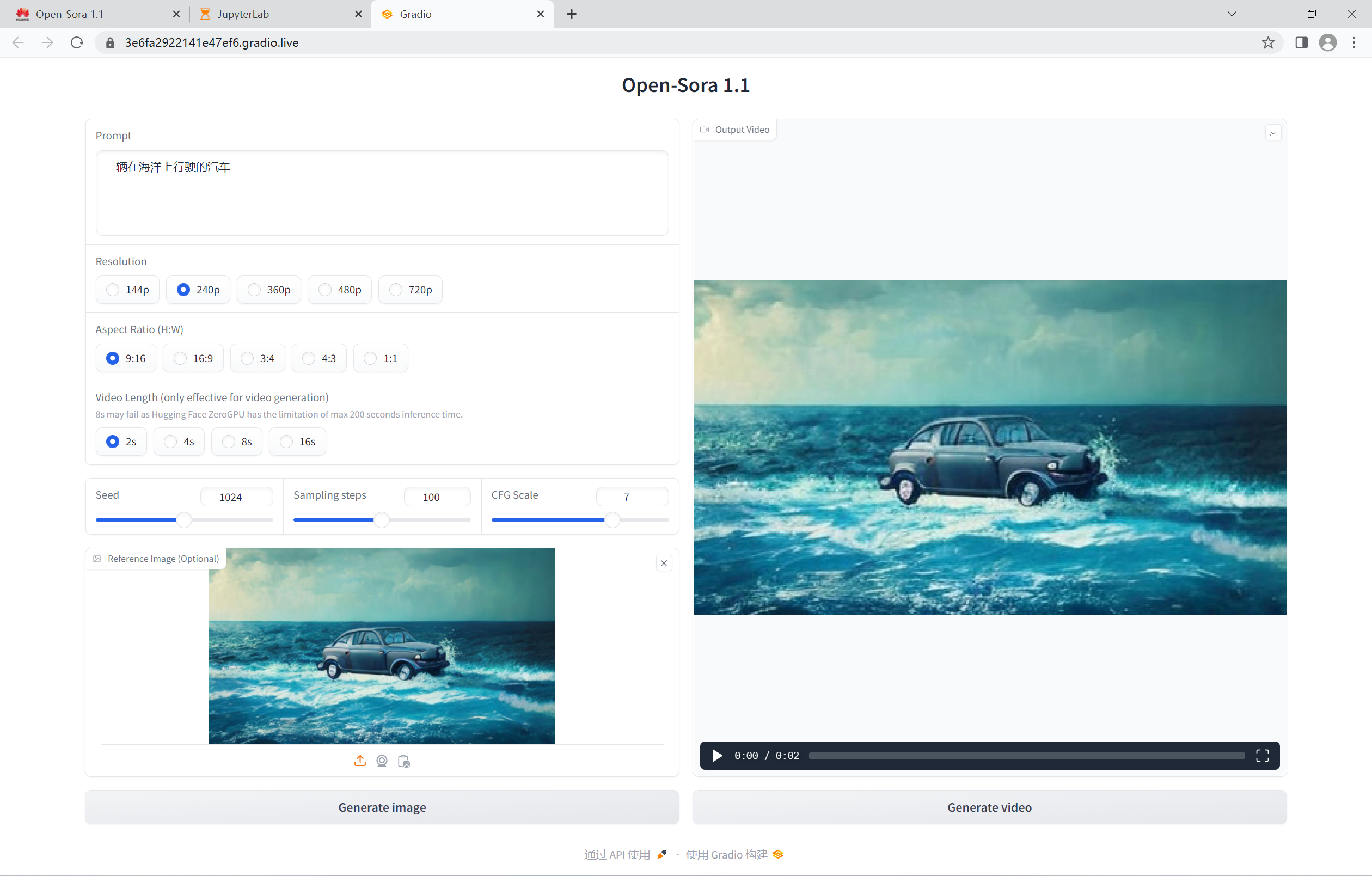Play the output video

click(717, 755)
